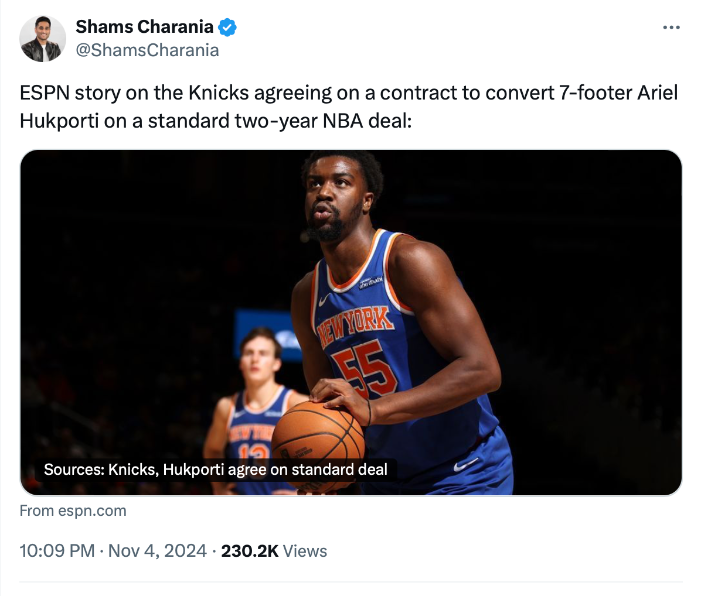Click the Nov 4, 2024 date
The image size is (701, 596).
[x=155, y=551]
